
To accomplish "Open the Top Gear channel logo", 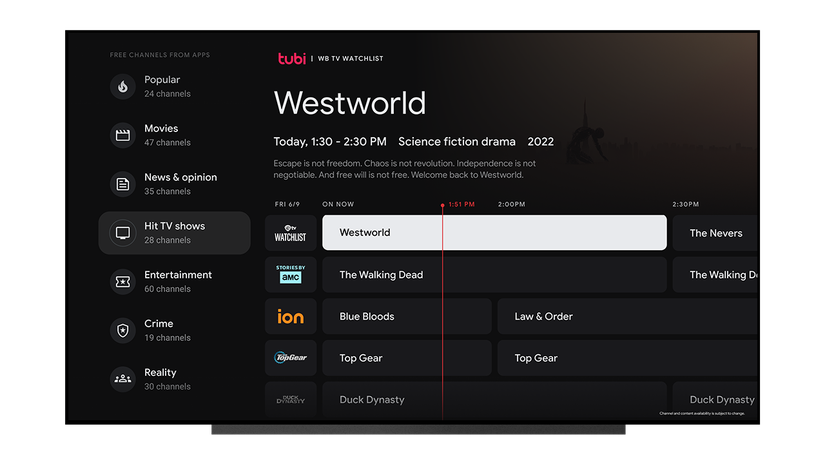I will point(290,358).
